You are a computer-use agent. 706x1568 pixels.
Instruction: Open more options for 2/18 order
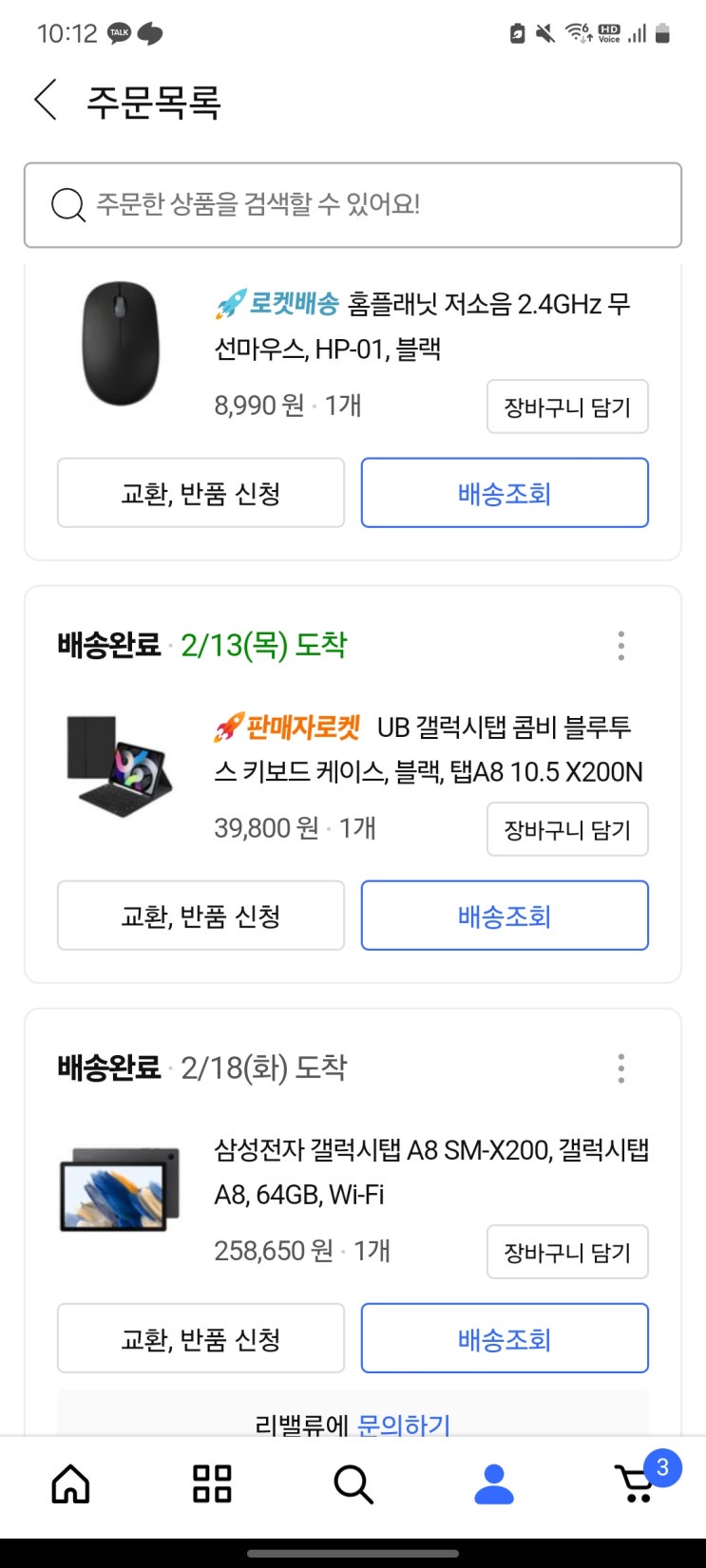click(x=620, y=1068)
